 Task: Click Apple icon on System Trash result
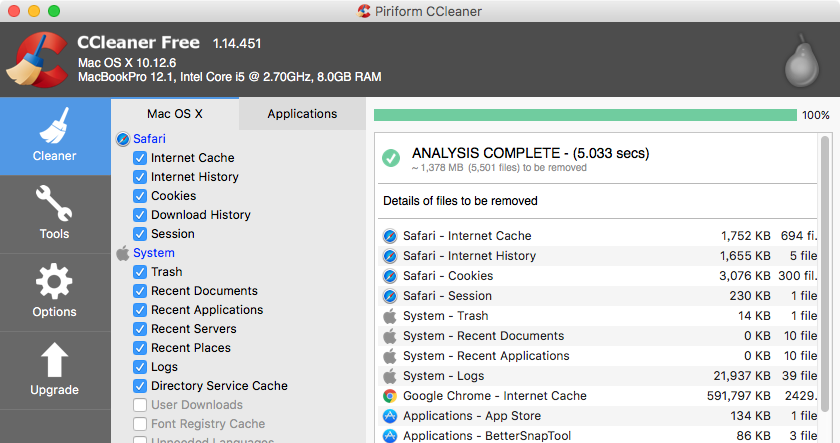390,316
